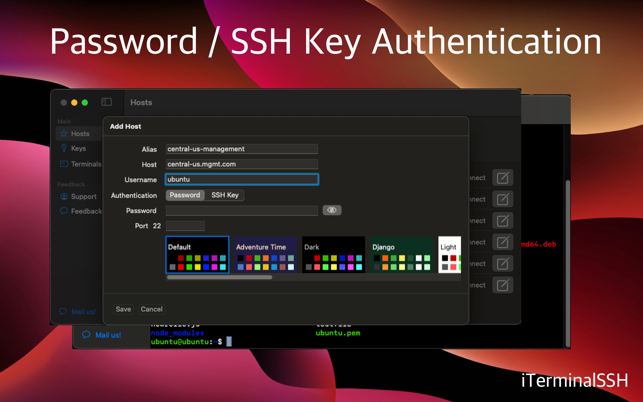643x402 pixels.
Task: Select the Default color theme
Action: coord(197,254)
